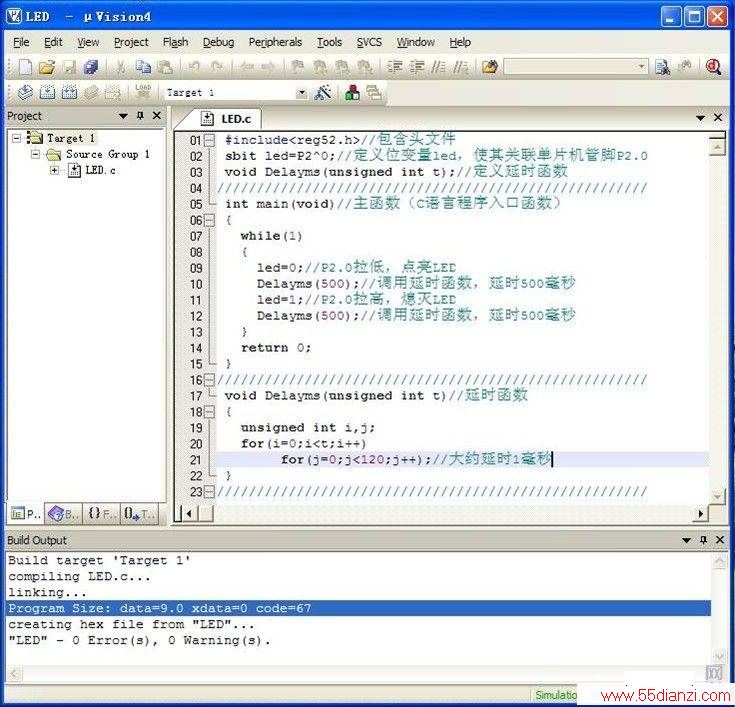The width and height of the screenshot is (735, 707).
Task: Open the Debug menu
Action: point(218,42)
